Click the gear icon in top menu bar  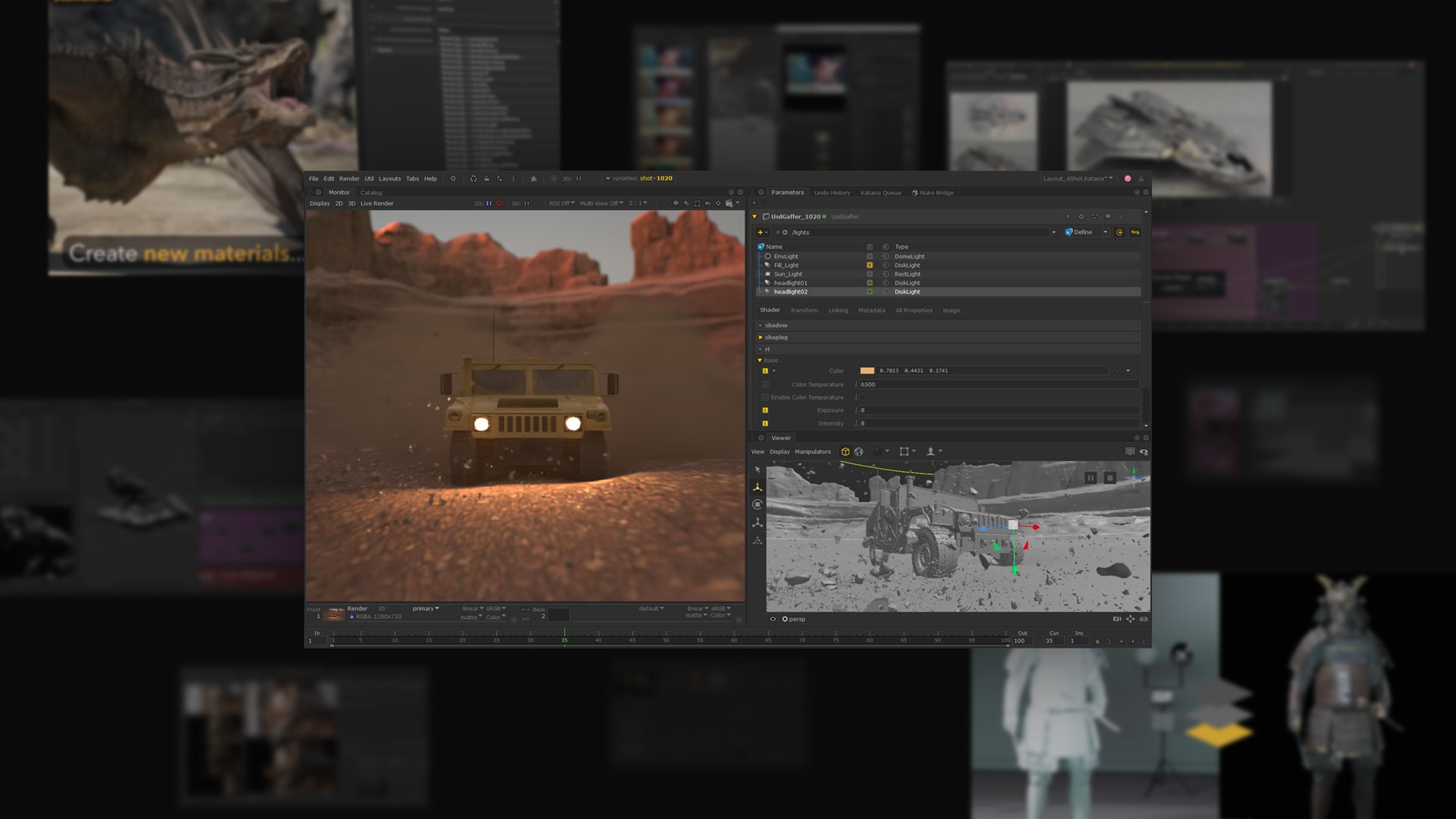click(x=453, y=179)
